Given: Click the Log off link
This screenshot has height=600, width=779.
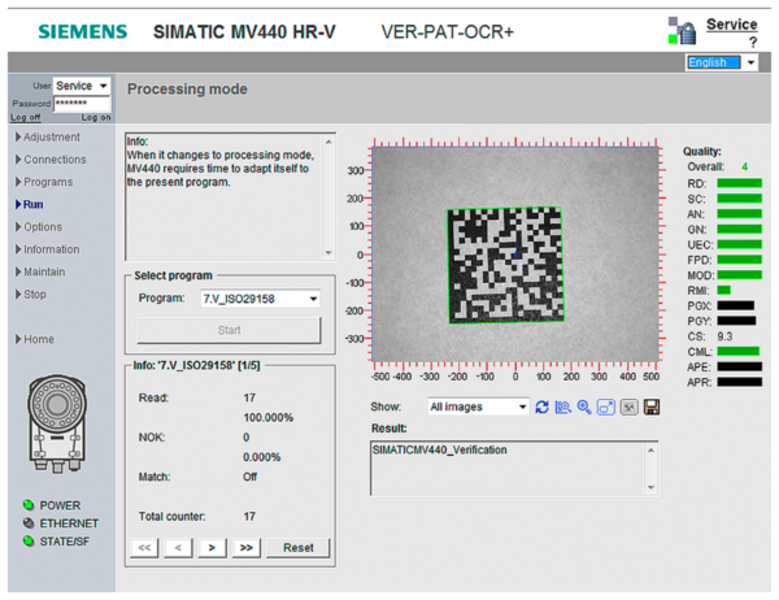Looking at the screenshot, I should 26,117.
